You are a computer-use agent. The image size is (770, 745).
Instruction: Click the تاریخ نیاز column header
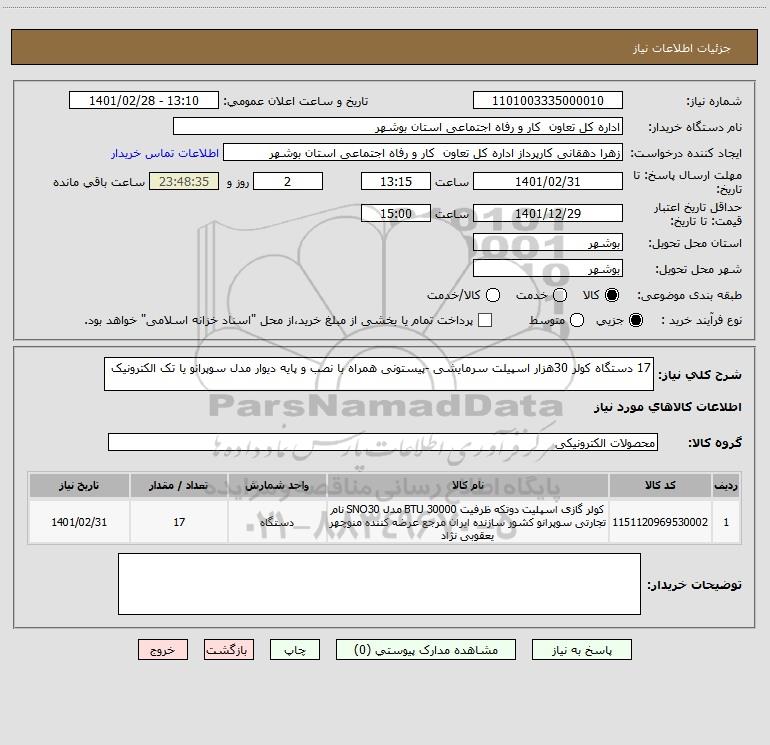(x=79, y=486)
